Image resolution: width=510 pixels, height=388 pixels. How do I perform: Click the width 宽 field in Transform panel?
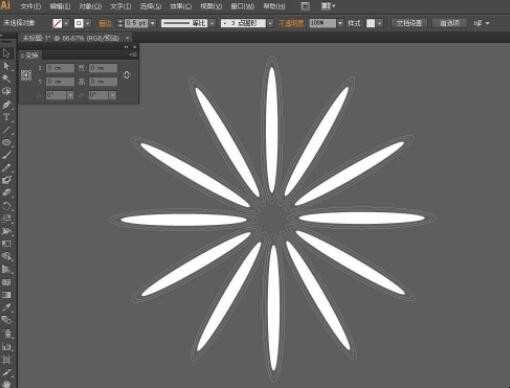[x=103, y=68]
